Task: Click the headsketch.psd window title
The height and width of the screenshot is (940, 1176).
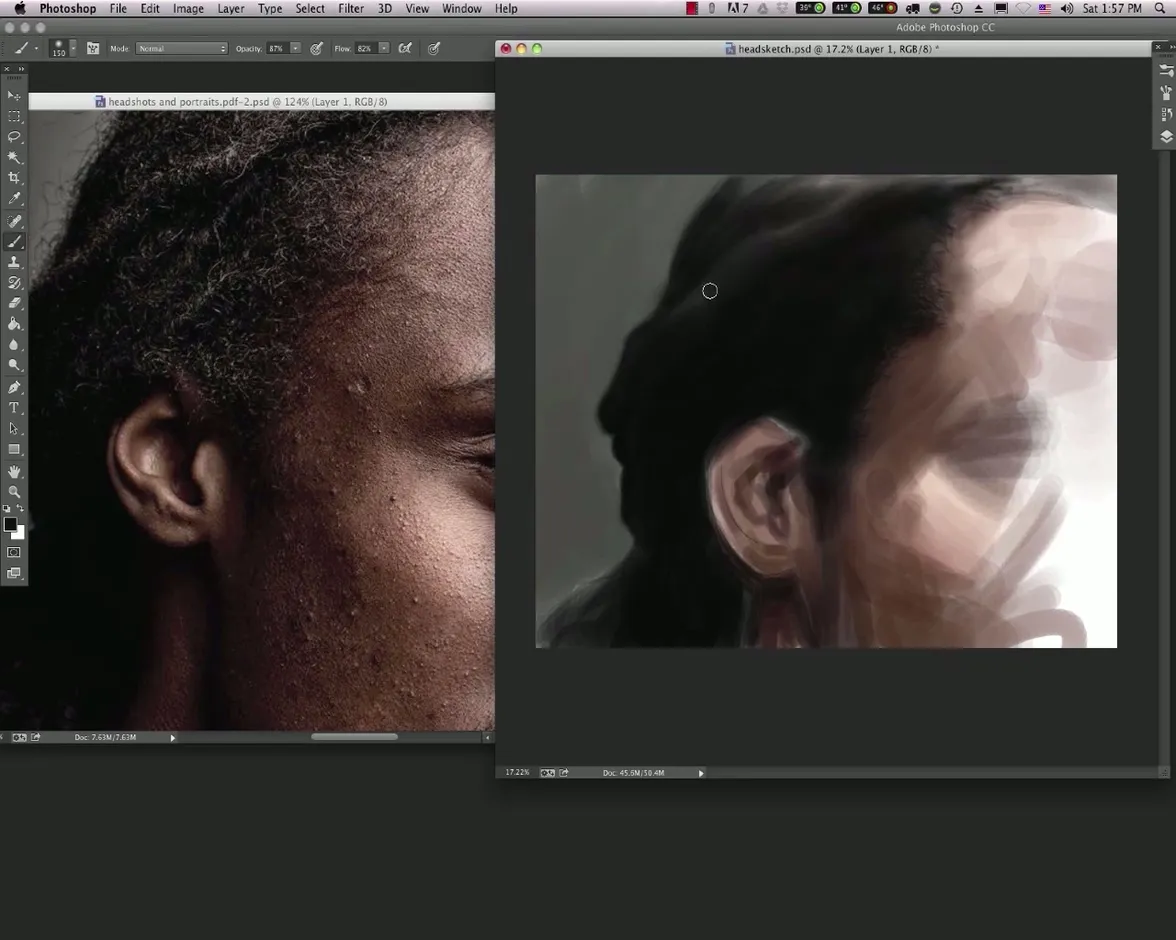Action: 832,48
